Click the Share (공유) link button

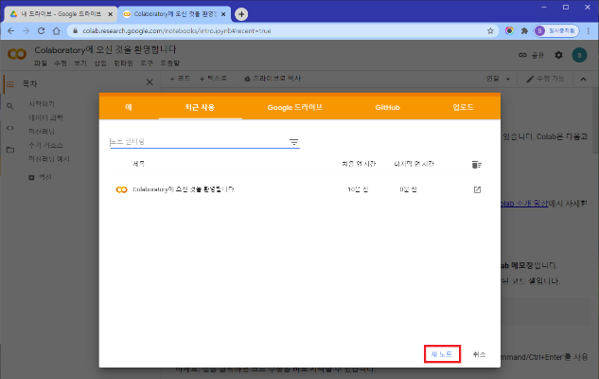click(x=531, y=55)
